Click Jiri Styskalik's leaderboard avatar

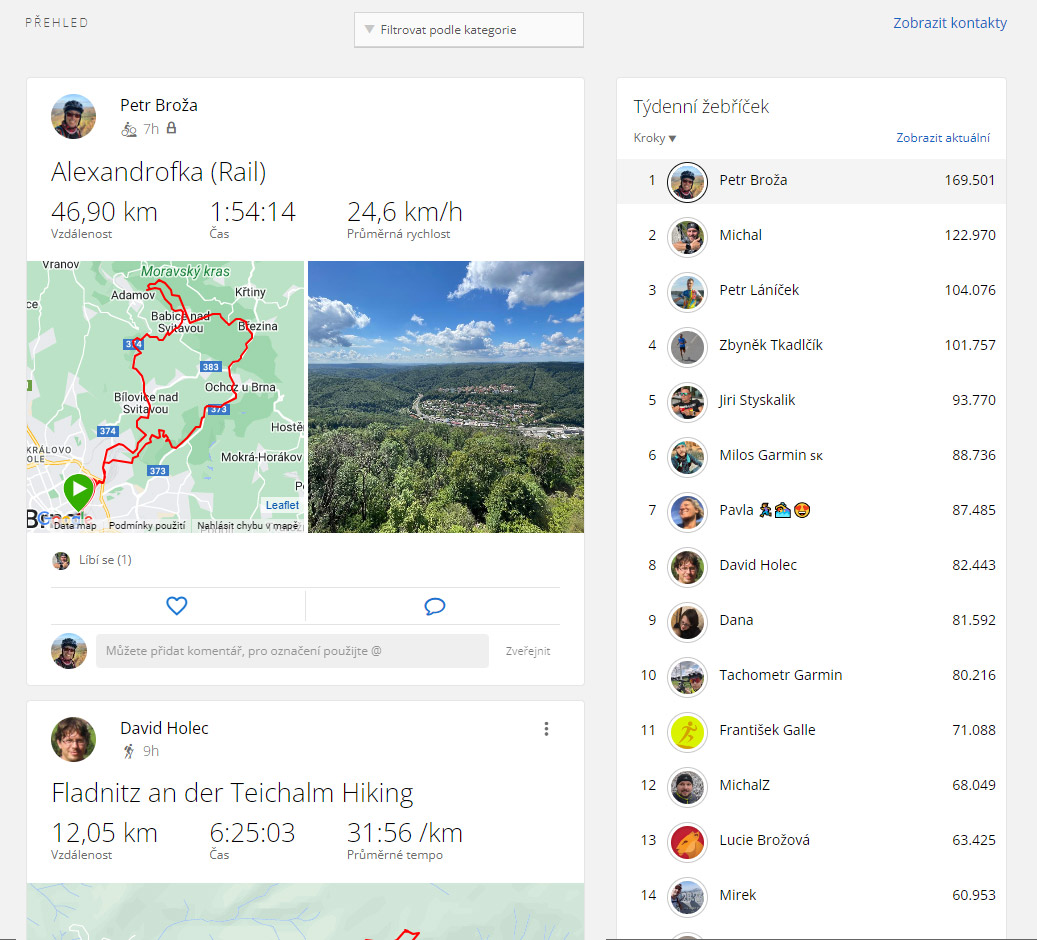(687, 402)
